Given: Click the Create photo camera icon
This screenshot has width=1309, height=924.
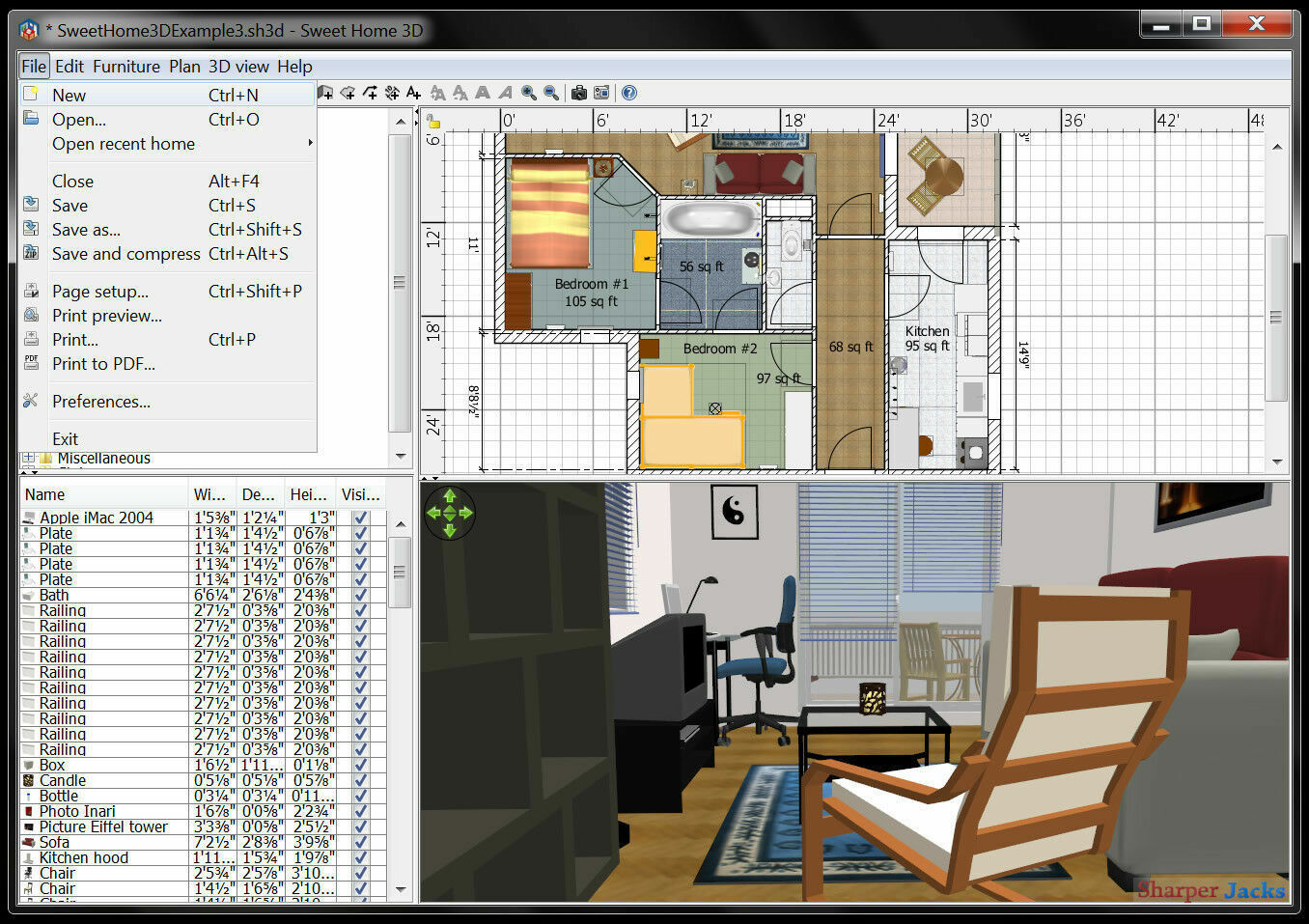Looking at the screenshot, I should pyautogui.click(x=578, y=93).
